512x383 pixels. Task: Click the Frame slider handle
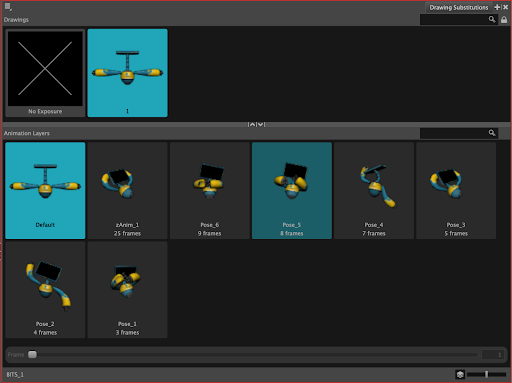click(32, 354)
